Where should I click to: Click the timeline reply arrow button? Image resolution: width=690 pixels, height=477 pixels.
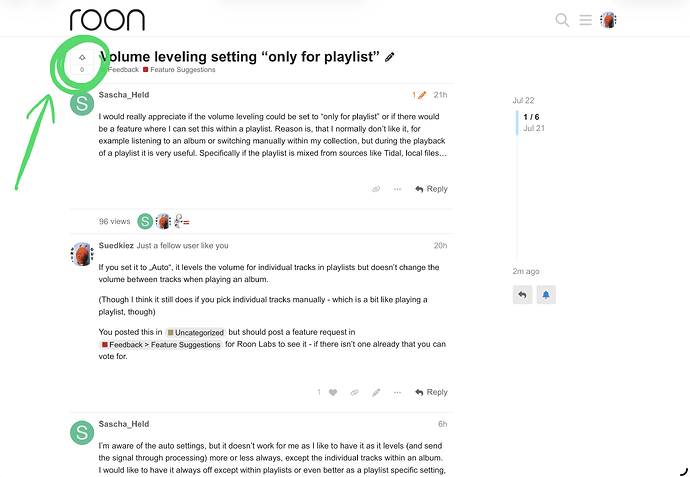[x=522, y=295]
